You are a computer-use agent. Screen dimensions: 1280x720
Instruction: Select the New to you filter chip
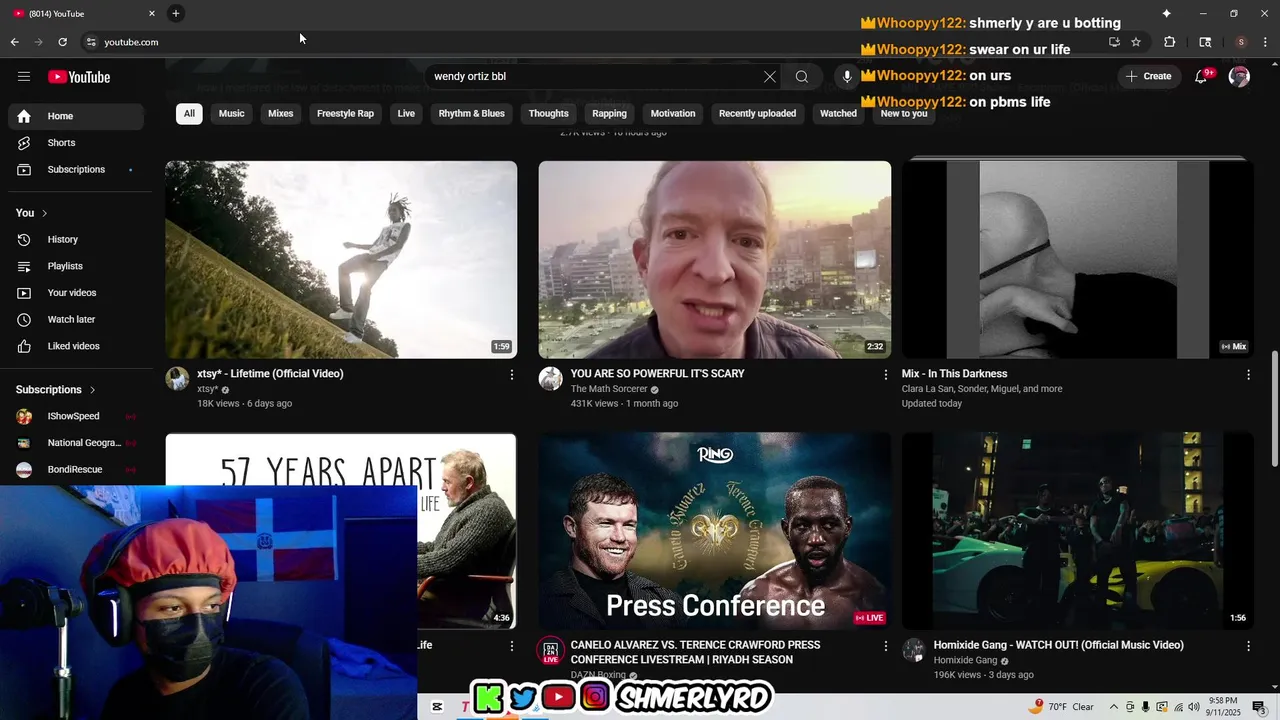click(x=904, y=114)
